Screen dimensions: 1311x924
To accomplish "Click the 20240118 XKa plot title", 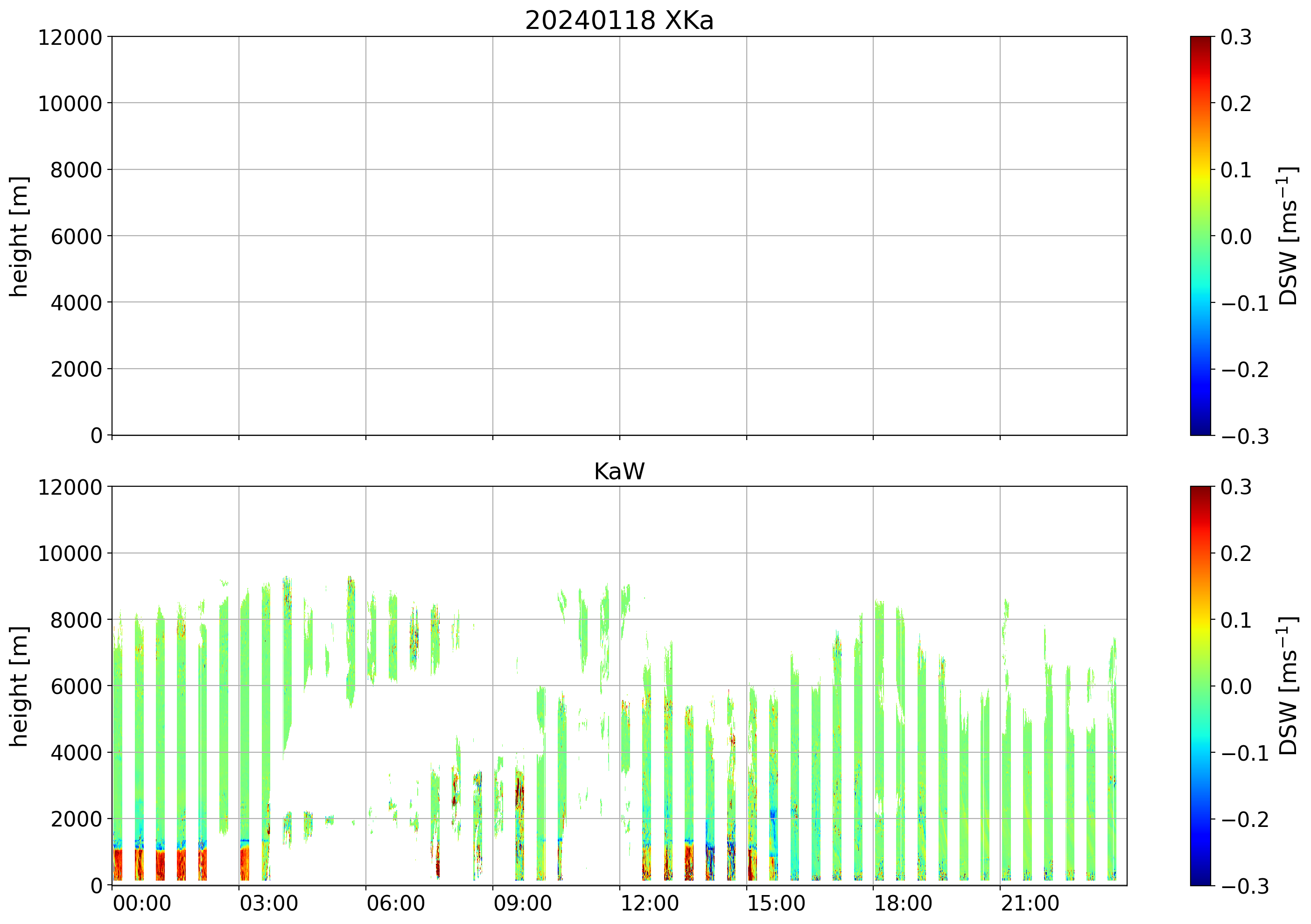I will pyautogui.click(x=619, y=21).
